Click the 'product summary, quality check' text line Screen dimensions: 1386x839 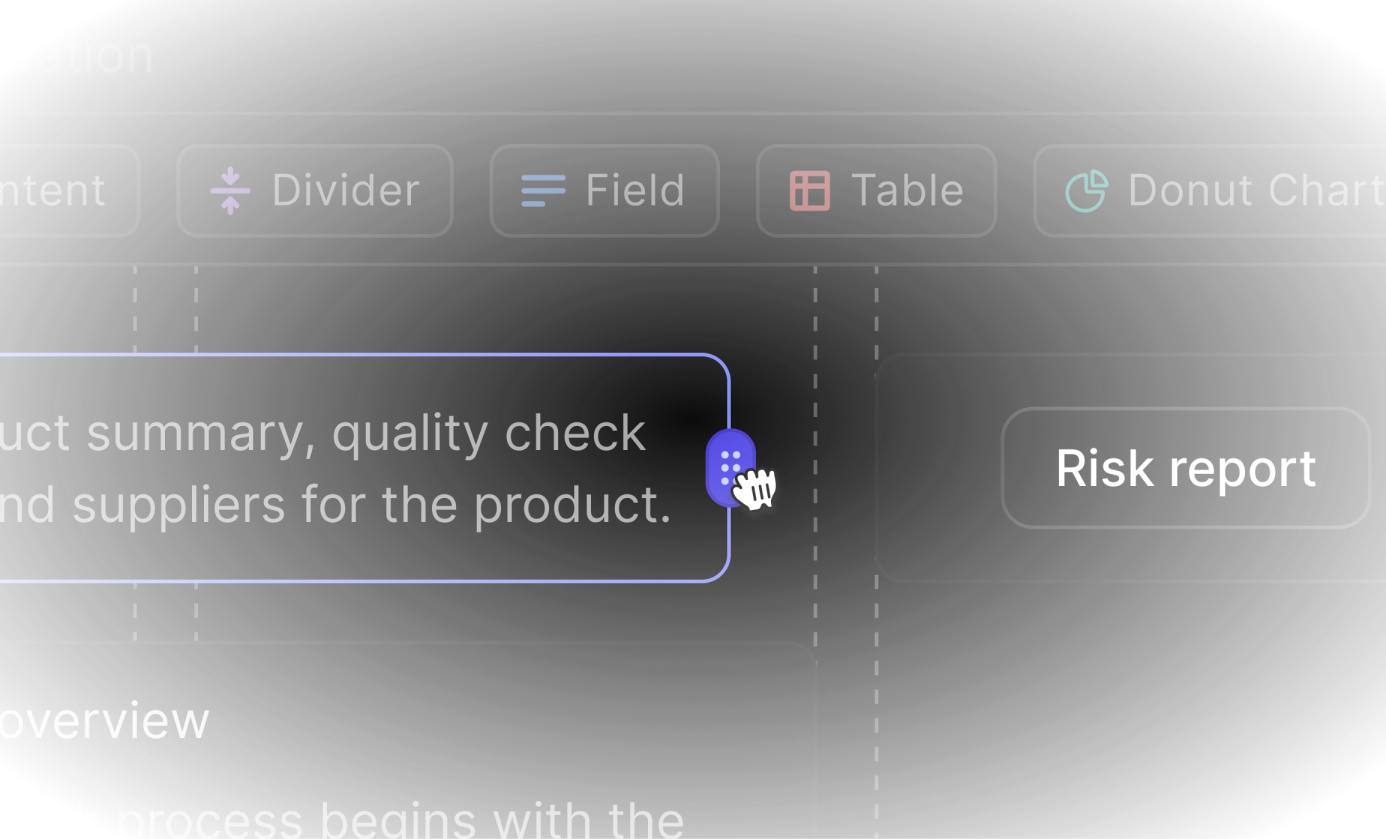coord(322,433)
